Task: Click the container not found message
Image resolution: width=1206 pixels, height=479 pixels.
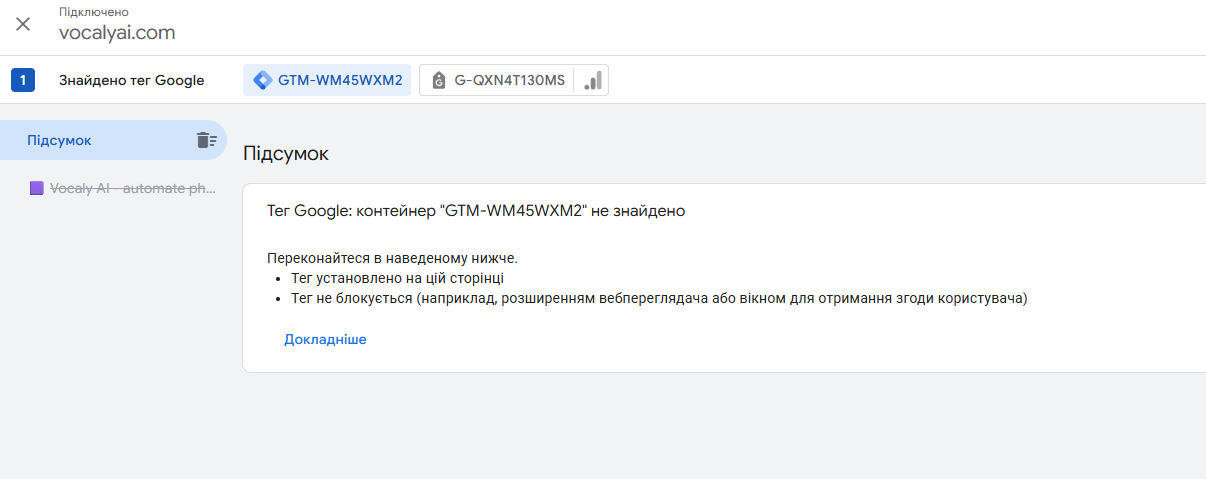Action: point(476,211)
